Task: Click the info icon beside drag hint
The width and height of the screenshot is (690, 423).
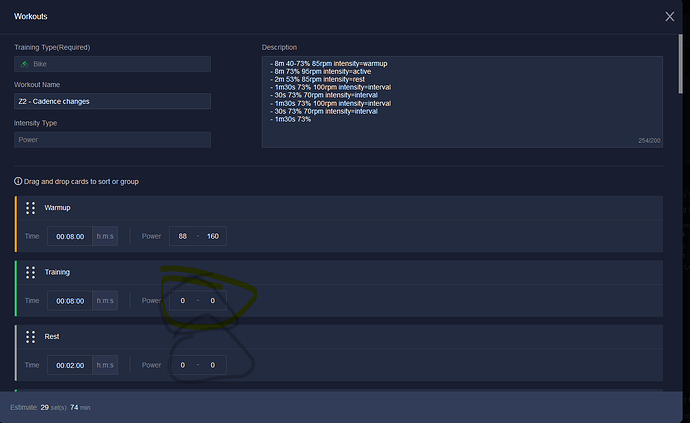Action: (18, 181)
